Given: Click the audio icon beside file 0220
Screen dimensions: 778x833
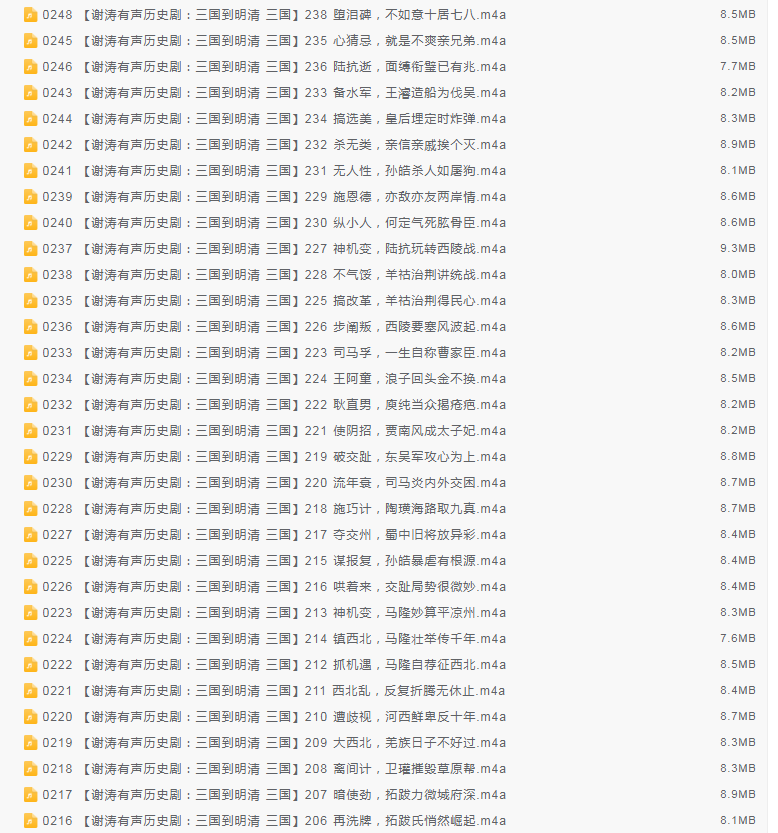Looking at the screenshot, I should click(30, 717).
